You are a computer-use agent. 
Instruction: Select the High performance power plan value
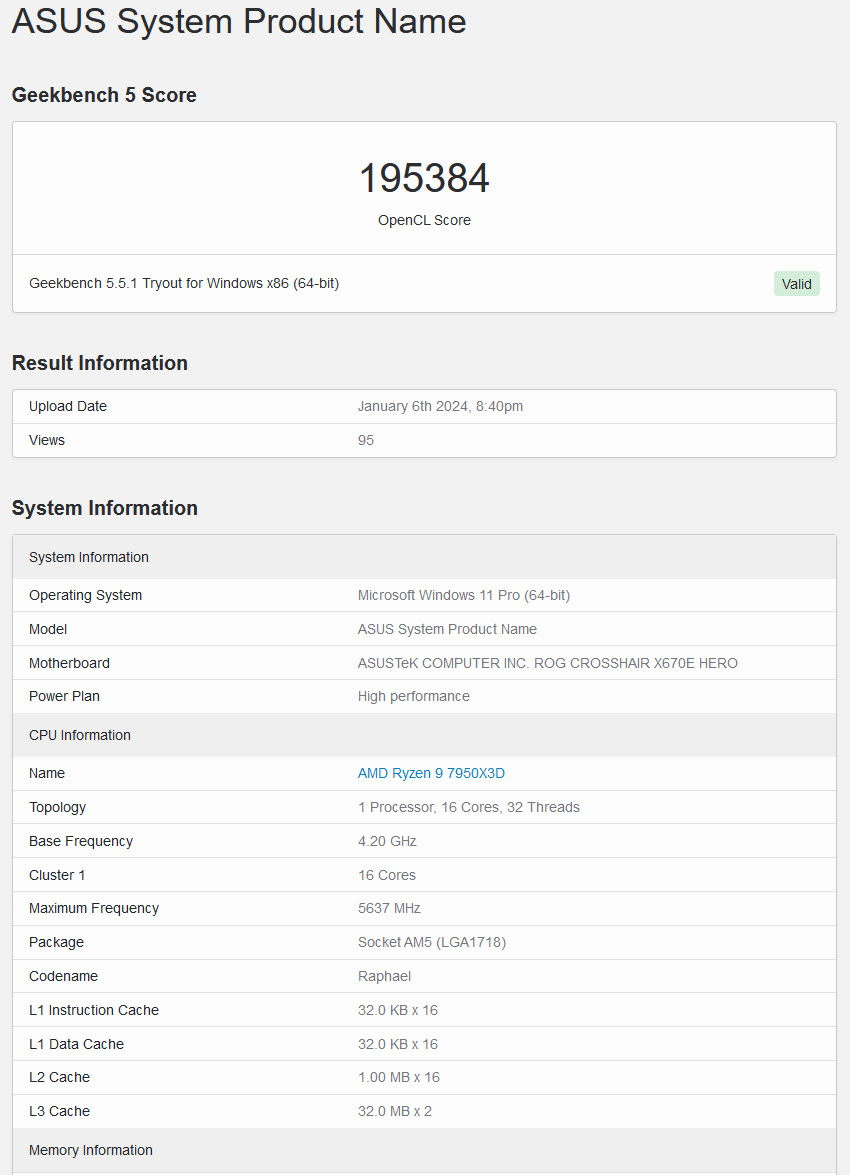pyautogui.click(x=414, y=696)
